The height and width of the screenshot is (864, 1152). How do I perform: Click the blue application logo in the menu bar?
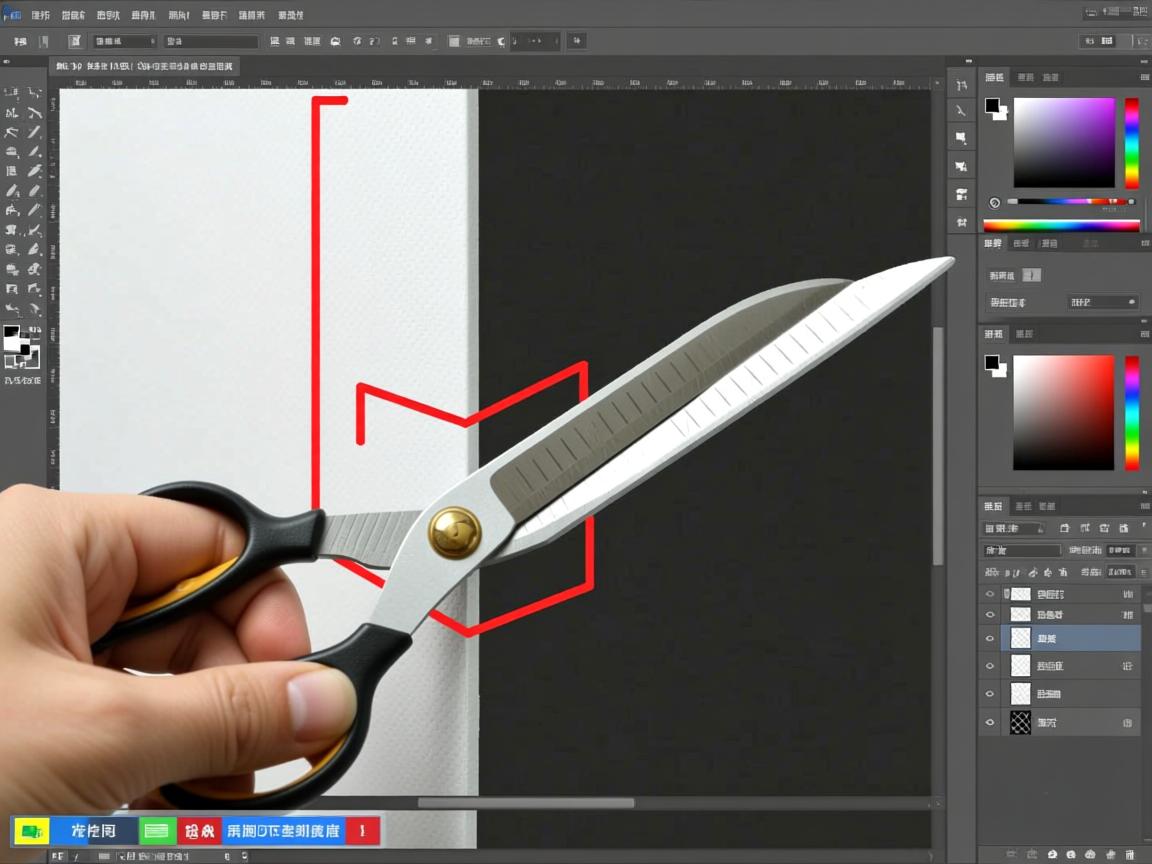click(x=12, y=14)
